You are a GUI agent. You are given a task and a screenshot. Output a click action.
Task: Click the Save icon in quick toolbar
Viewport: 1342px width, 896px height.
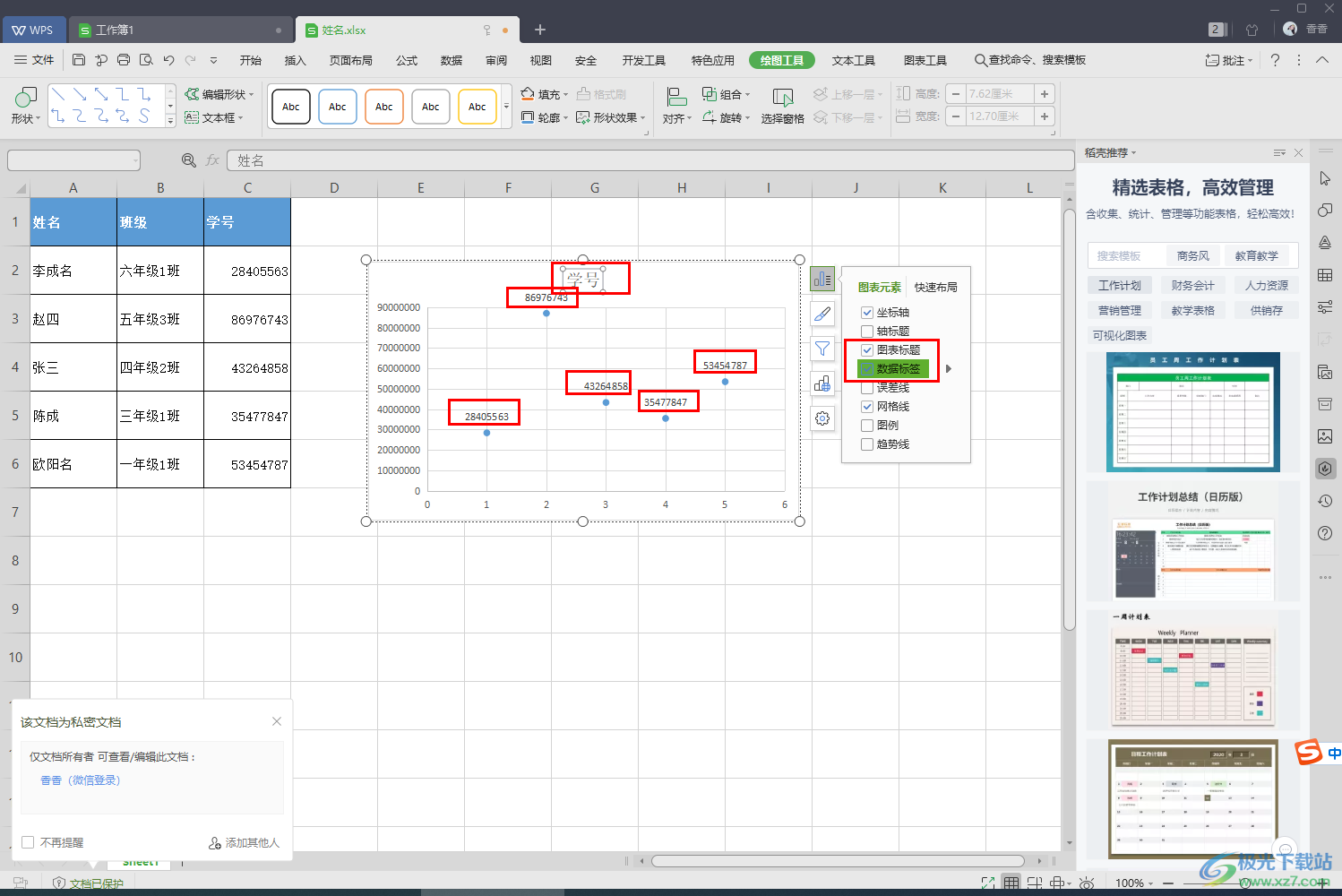point(79,60)
